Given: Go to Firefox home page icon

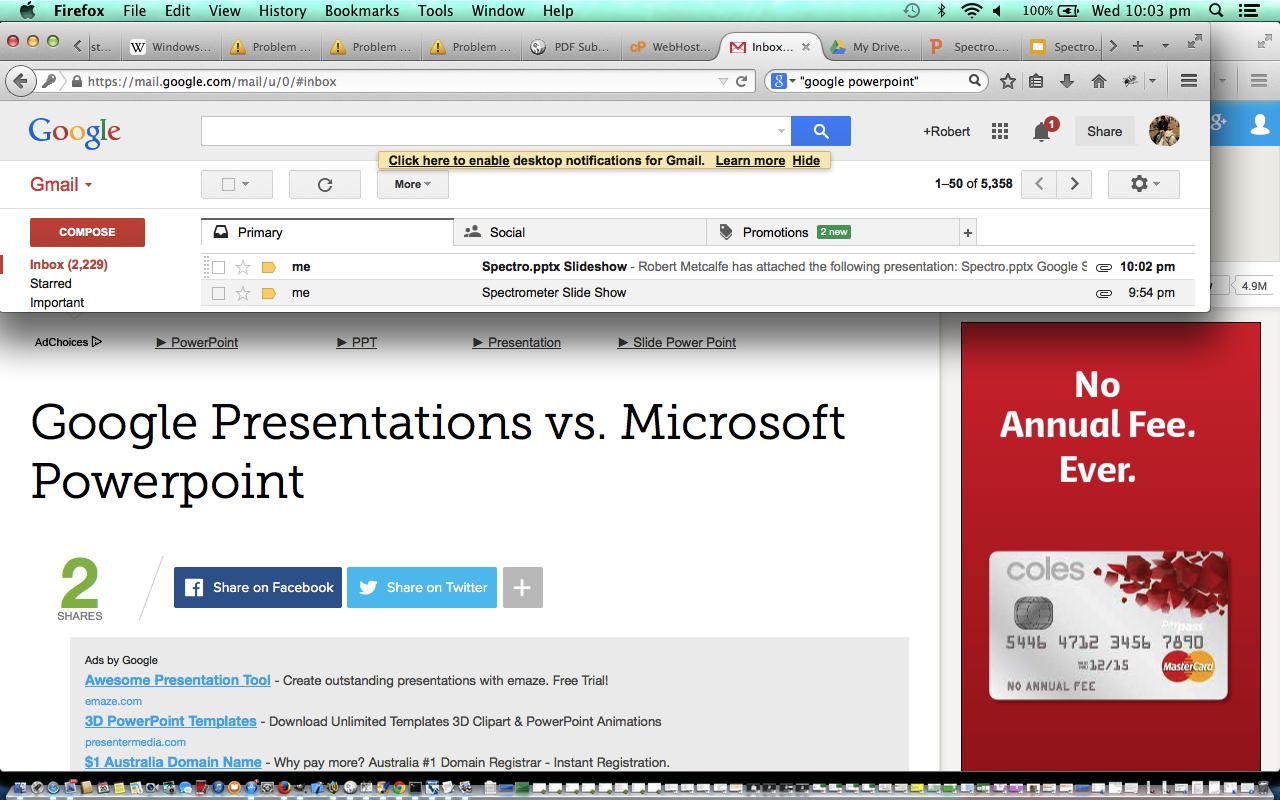Looking at the screenshot, I should pyautogui.click(x=1098, y=81).
